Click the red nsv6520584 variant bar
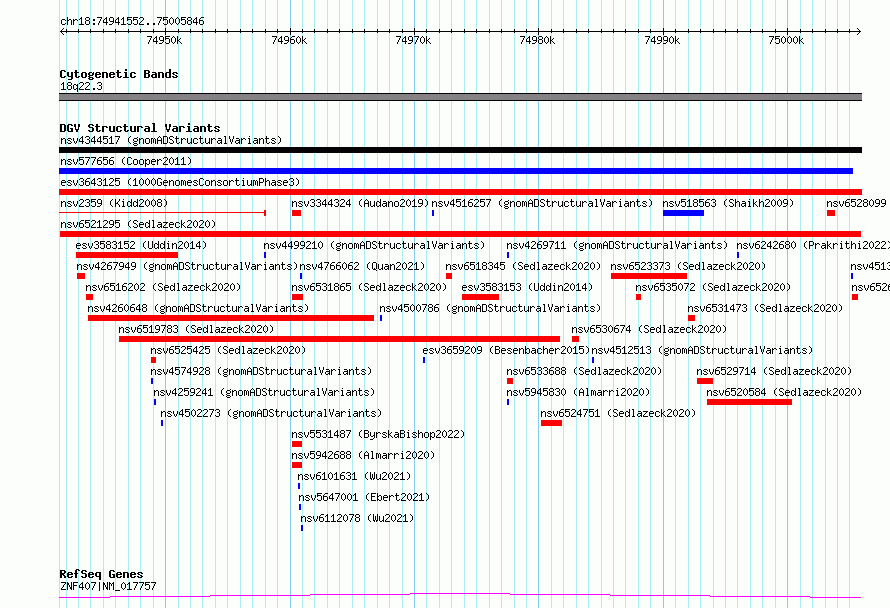 coord(749,402)
